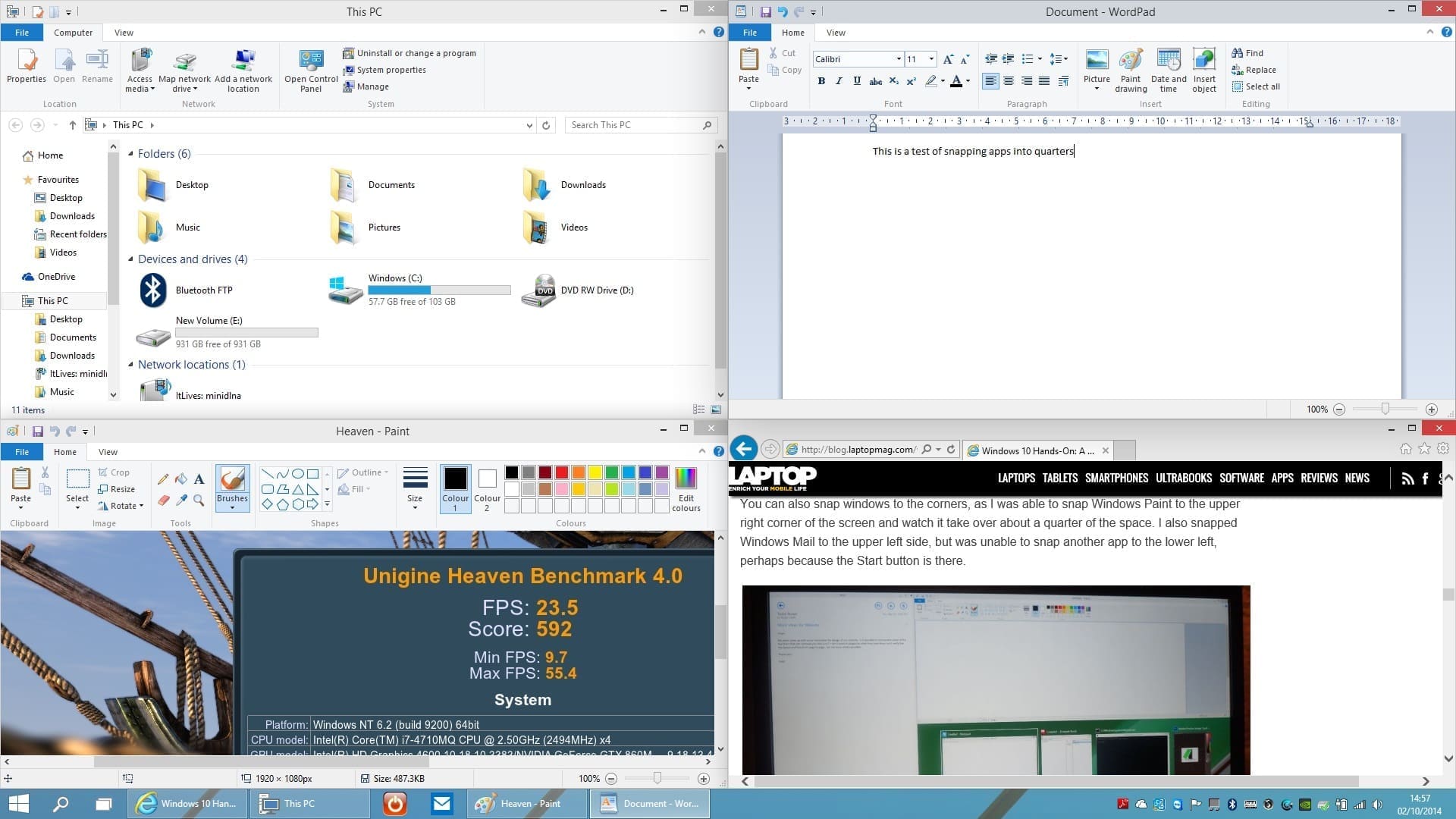Choose the Eraser tool in Paint
The image size is (1456, 819).
[x=163, y=500]
